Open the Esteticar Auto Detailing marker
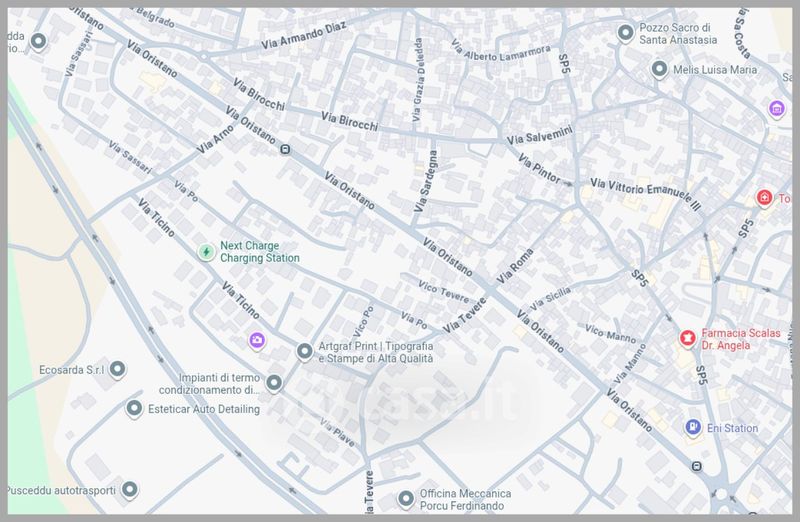The width and height of the screenshot is (800, 522). coord(134,408)
